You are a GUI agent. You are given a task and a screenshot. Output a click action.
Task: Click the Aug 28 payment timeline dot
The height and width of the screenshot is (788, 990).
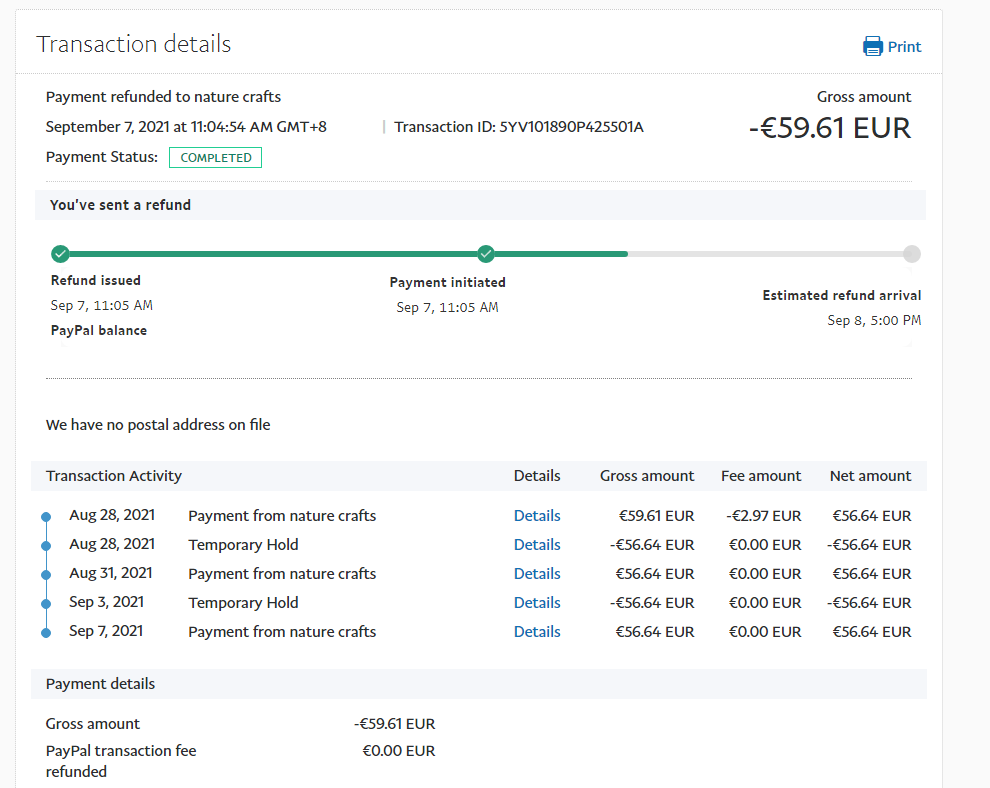pos(46,517)
